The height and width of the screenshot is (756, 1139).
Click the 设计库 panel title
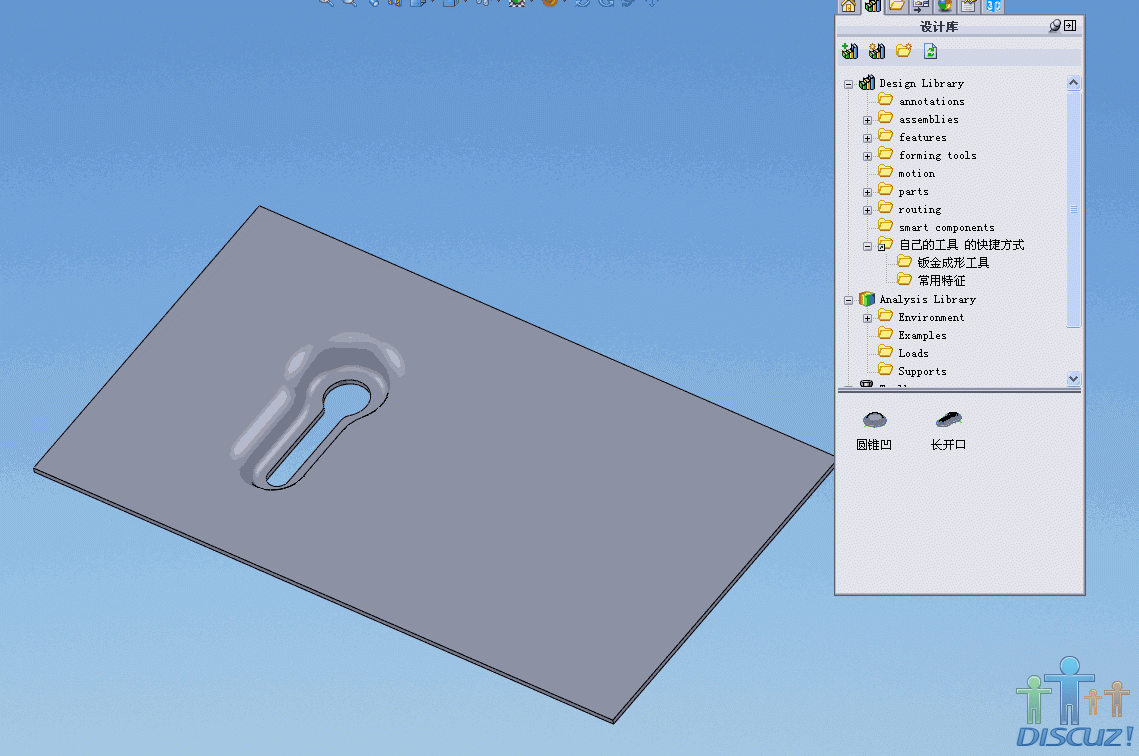coord(939,26)
